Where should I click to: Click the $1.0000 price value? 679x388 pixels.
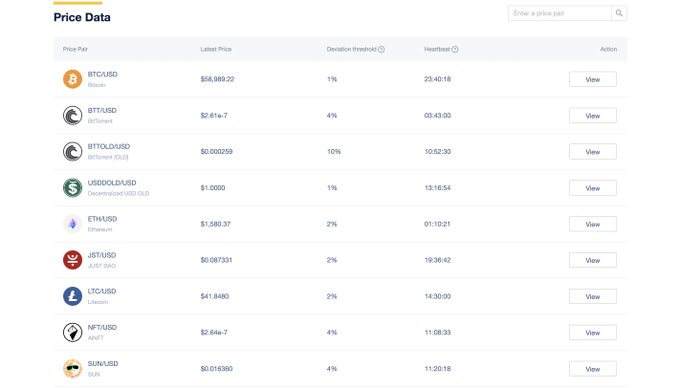(x=213, y=188)
